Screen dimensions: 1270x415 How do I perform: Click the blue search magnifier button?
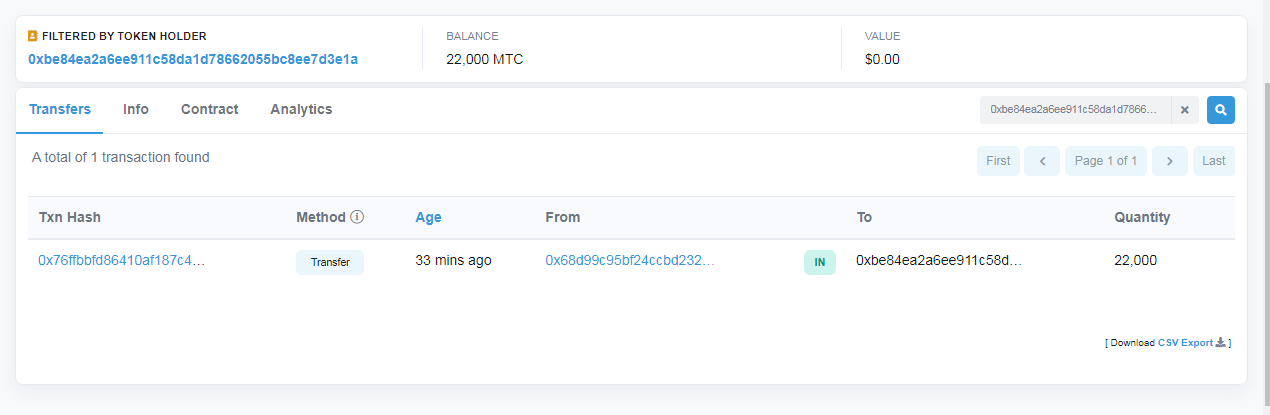[1220, 110]
